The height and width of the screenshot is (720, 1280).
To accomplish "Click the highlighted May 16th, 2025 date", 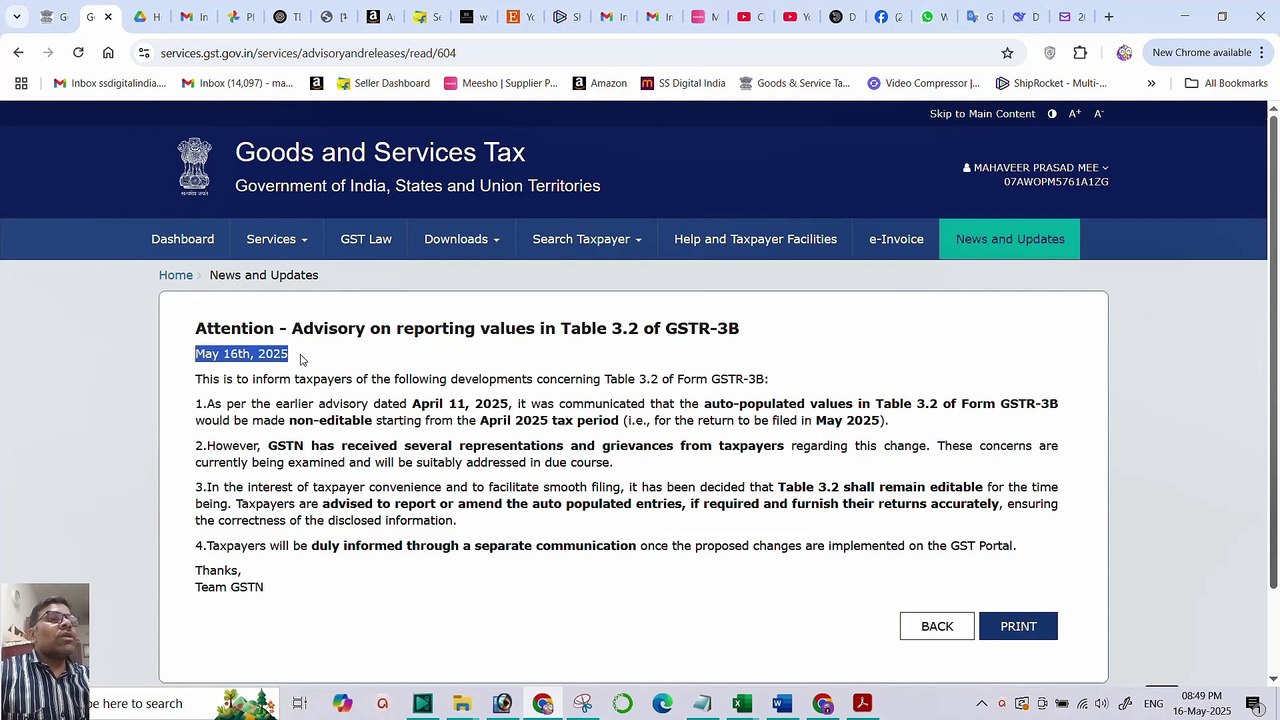I will coord(241,354).
